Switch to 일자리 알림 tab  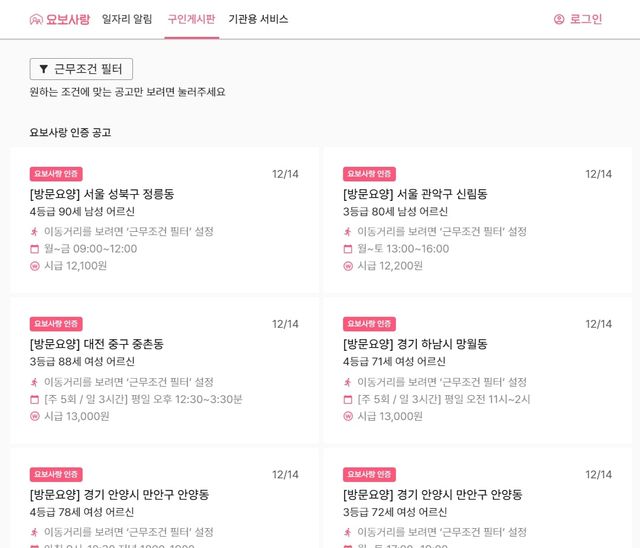click(x=127, y=19)
